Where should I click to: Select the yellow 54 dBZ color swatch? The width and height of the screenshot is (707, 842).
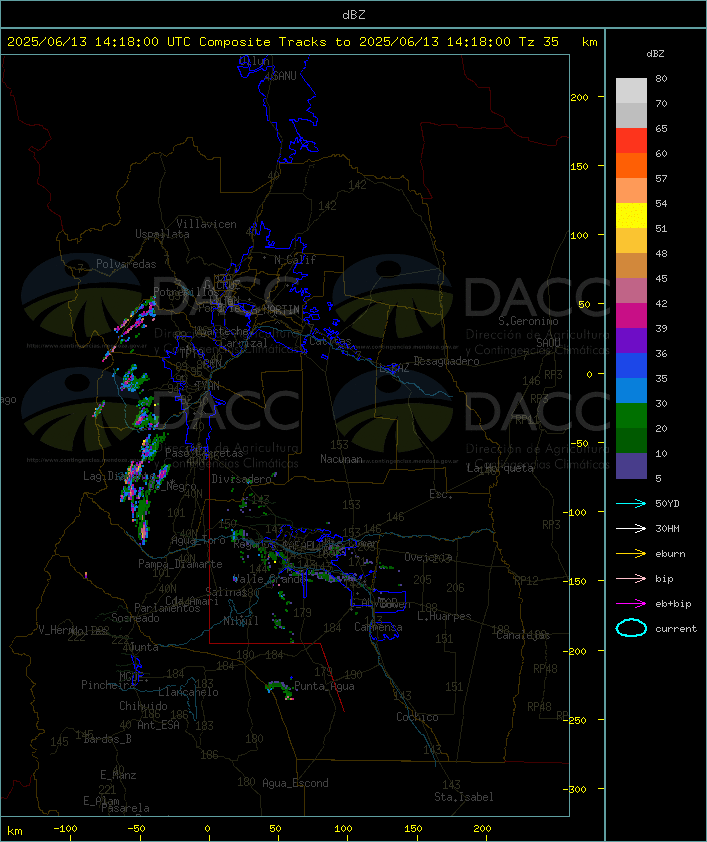[x=631, y=216]
